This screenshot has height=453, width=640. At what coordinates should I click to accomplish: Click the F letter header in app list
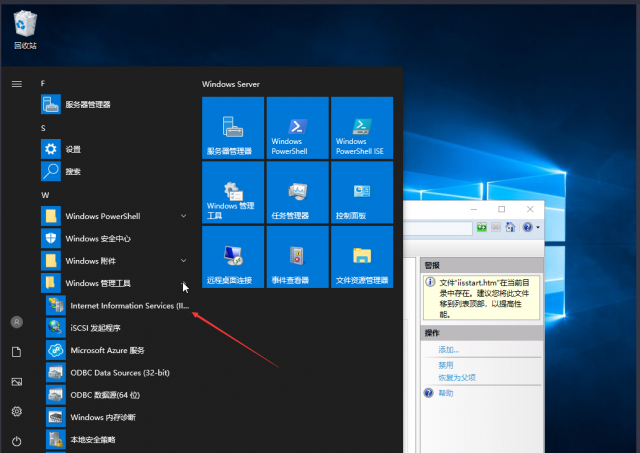pyautogui.click(x=43, y=83)
